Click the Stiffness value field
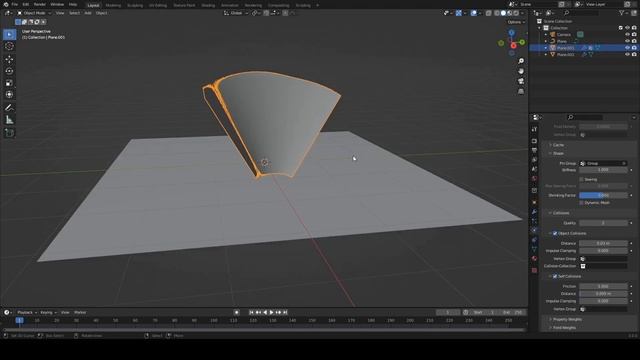The image size is (640, 360). click(603, 170)
